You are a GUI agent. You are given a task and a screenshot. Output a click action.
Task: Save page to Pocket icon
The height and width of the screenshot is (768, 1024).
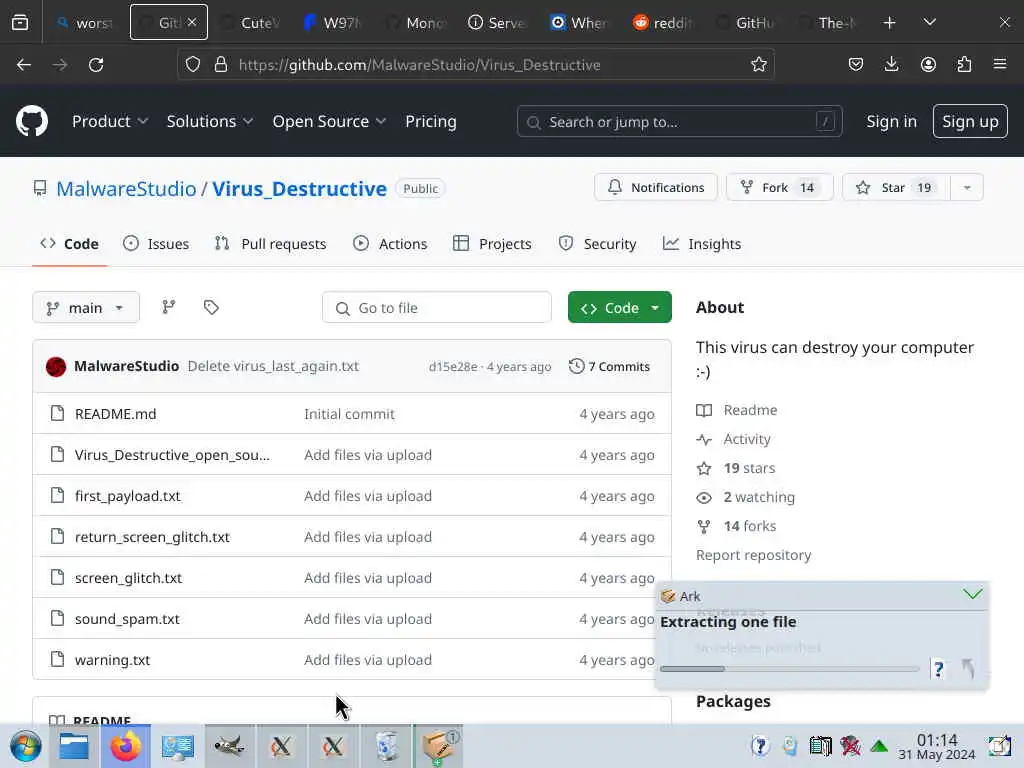coord(856,64)
